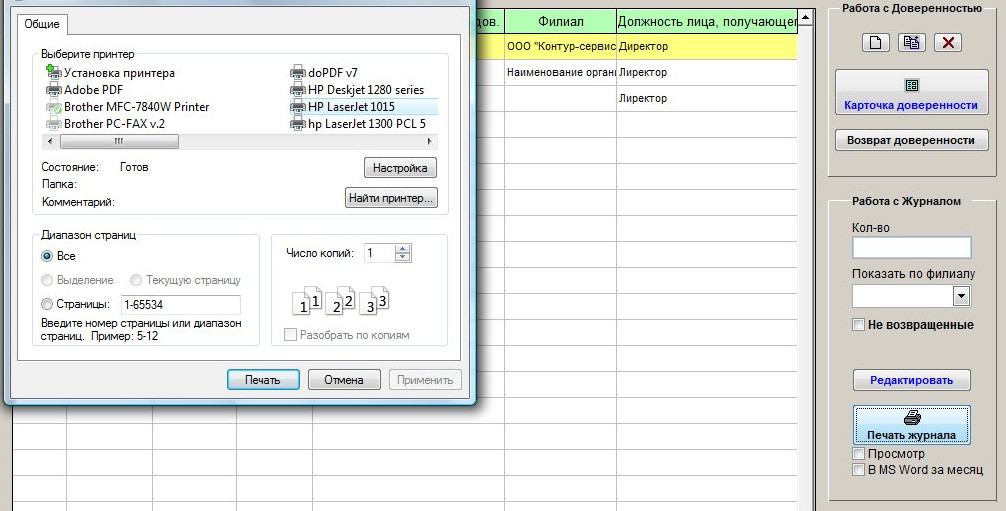This screenshot has height=511, width=1006.
Task: Open Карточка доверенности card button
Action: (911, 92)
